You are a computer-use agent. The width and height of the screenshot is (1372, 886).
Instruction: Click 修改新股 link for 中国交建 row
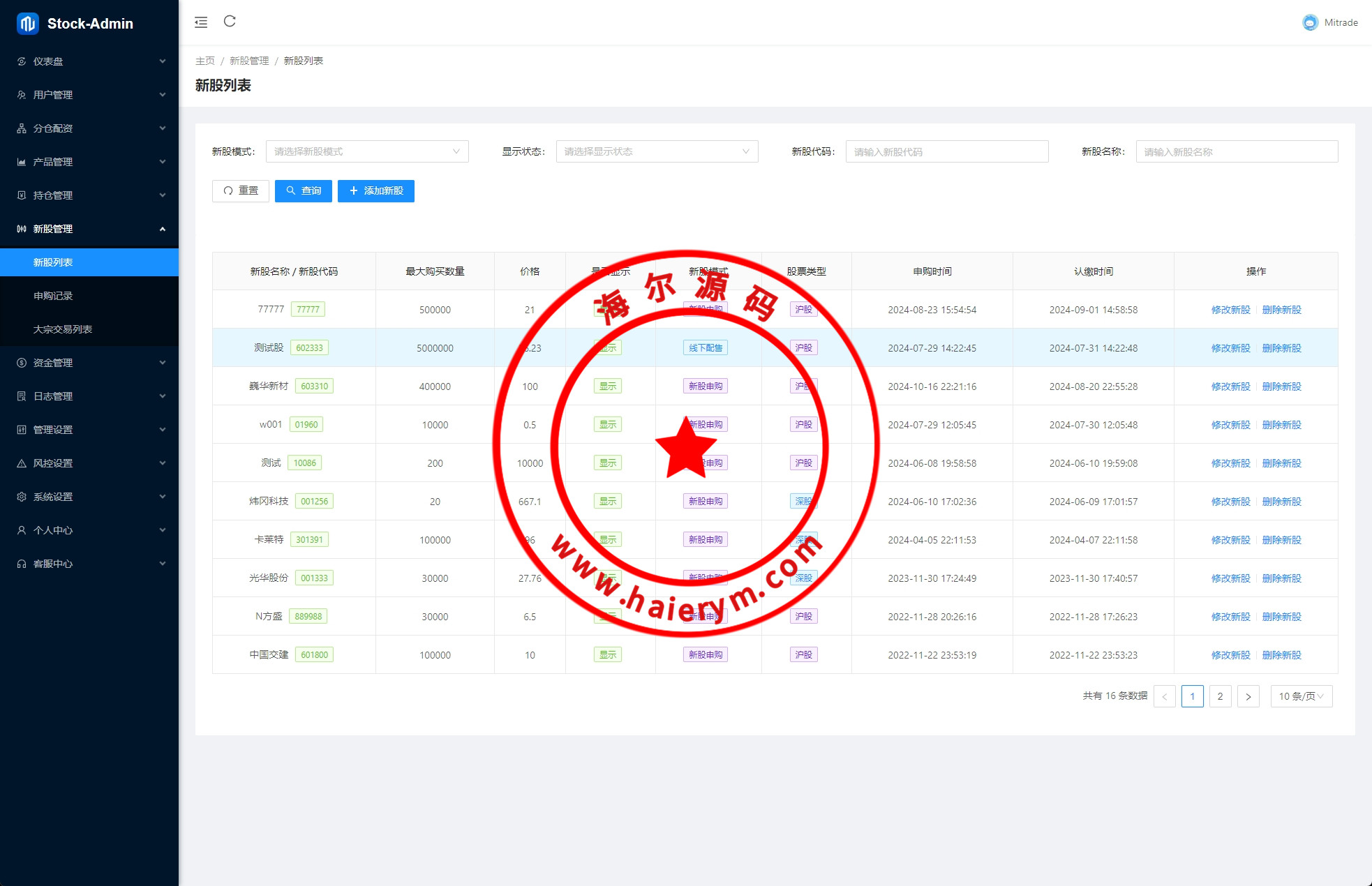[x=1230, y=655]
